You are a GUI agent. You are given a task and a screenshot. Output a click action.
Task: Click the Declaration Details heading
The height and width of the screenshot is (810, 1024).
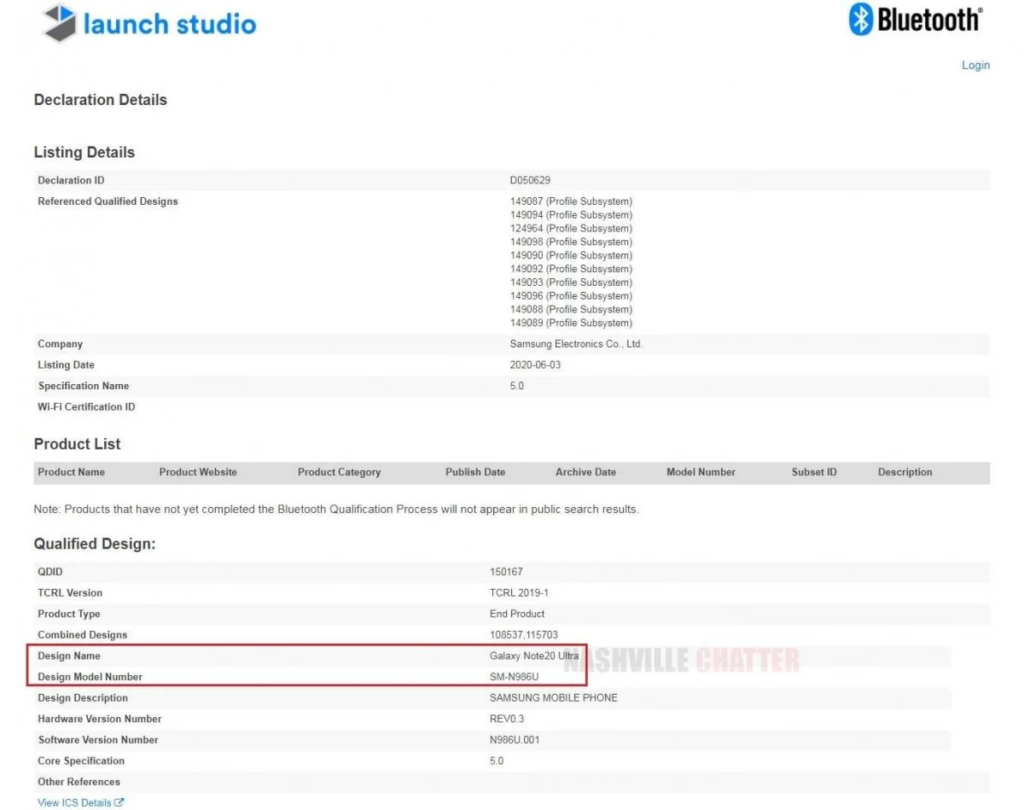point(99,99)
